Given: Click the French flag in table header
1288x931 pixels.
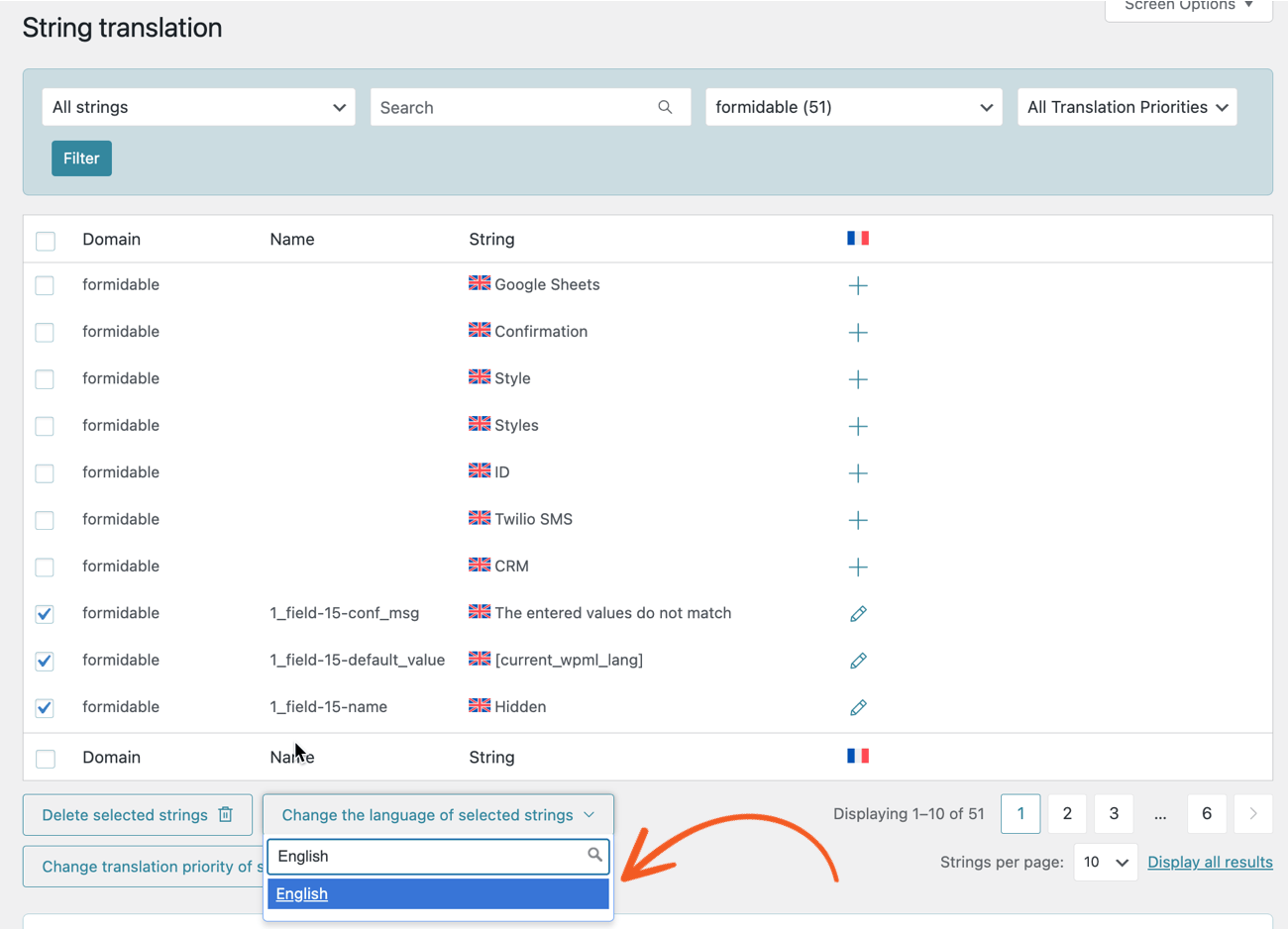Looking at the screenshot, I should tap(858, 238).
